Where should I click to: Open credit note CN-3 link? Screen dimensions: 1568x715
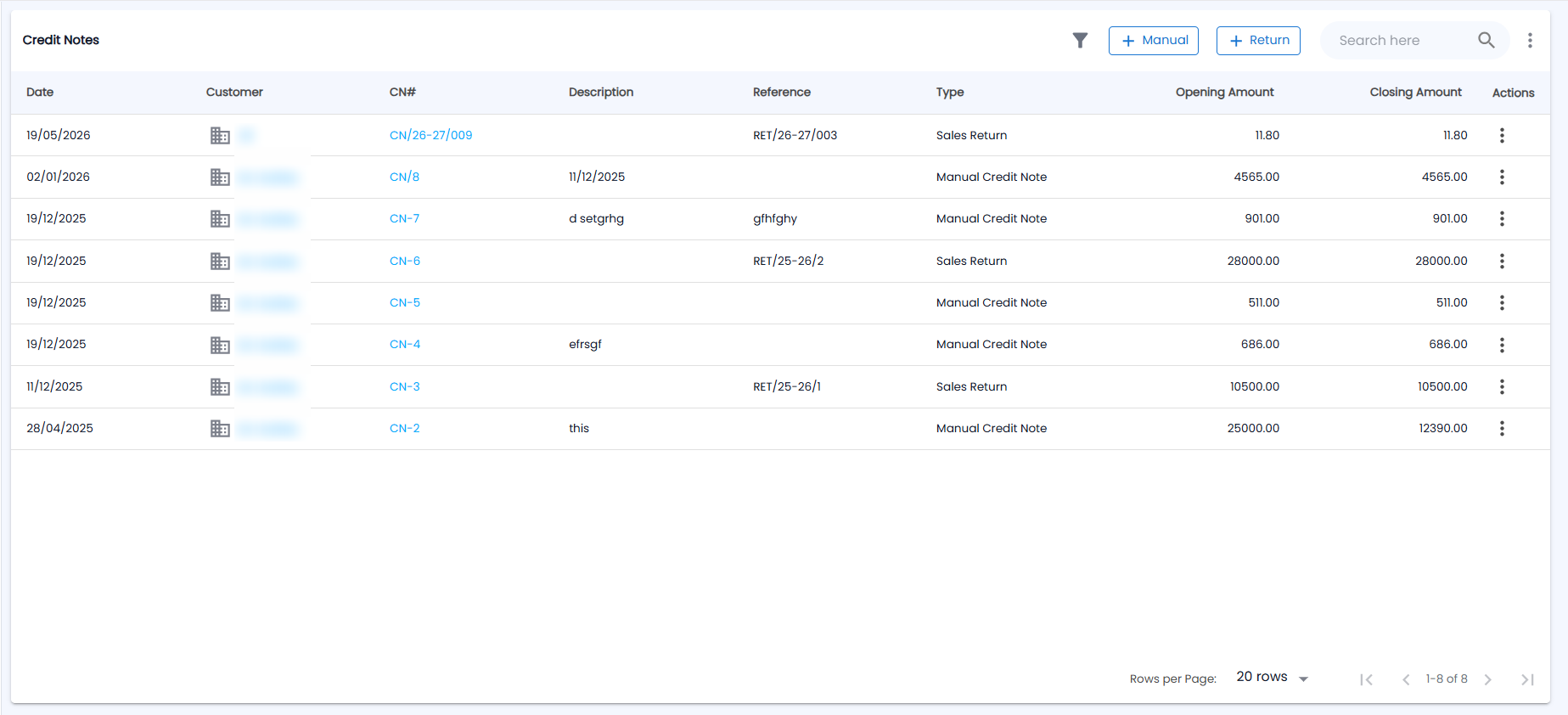(x=405, y=386)
